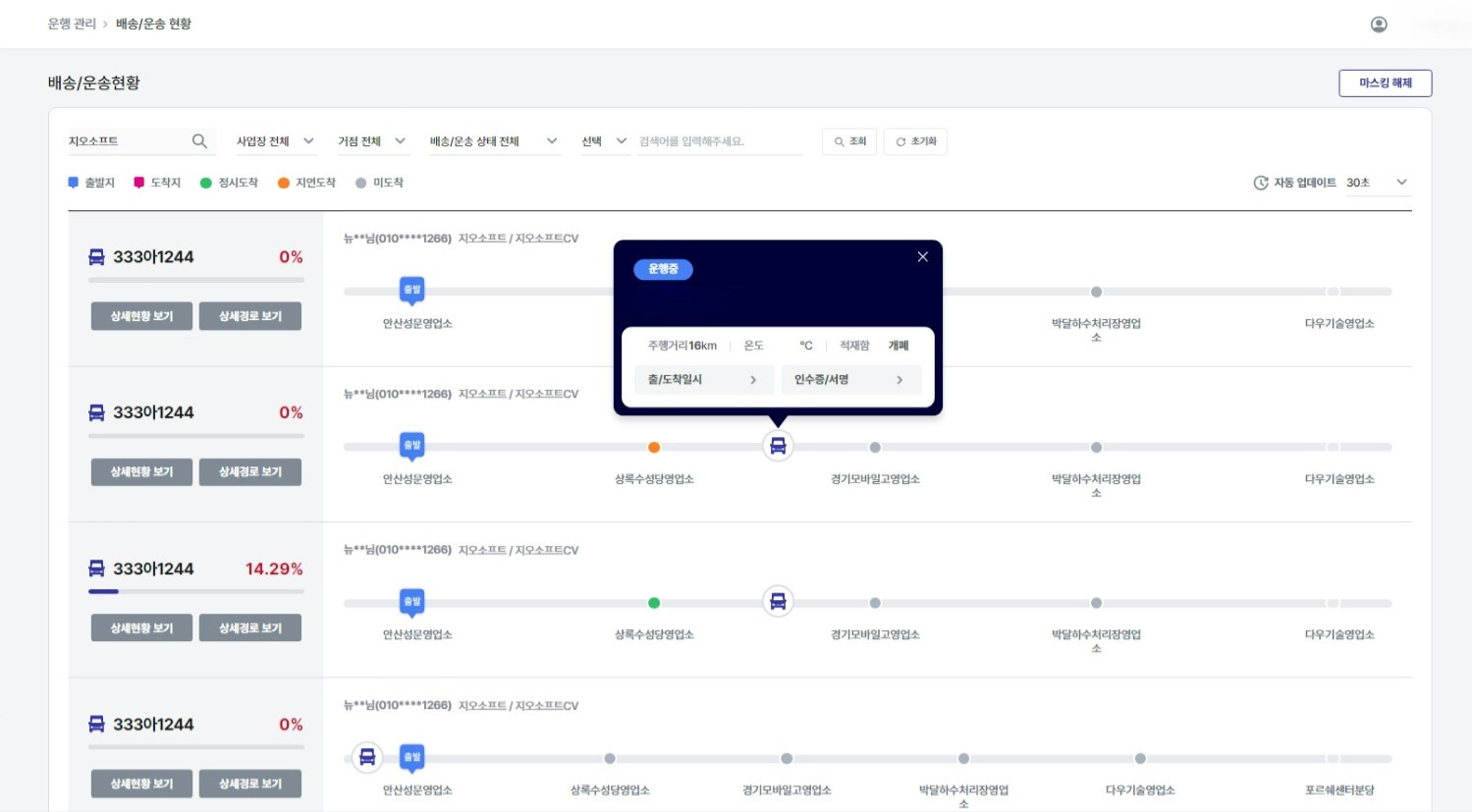Expand the 거점 전체 dropdown
This screenshot has width=1472, height=812.
pyautogui.click(x=372, y=141)
